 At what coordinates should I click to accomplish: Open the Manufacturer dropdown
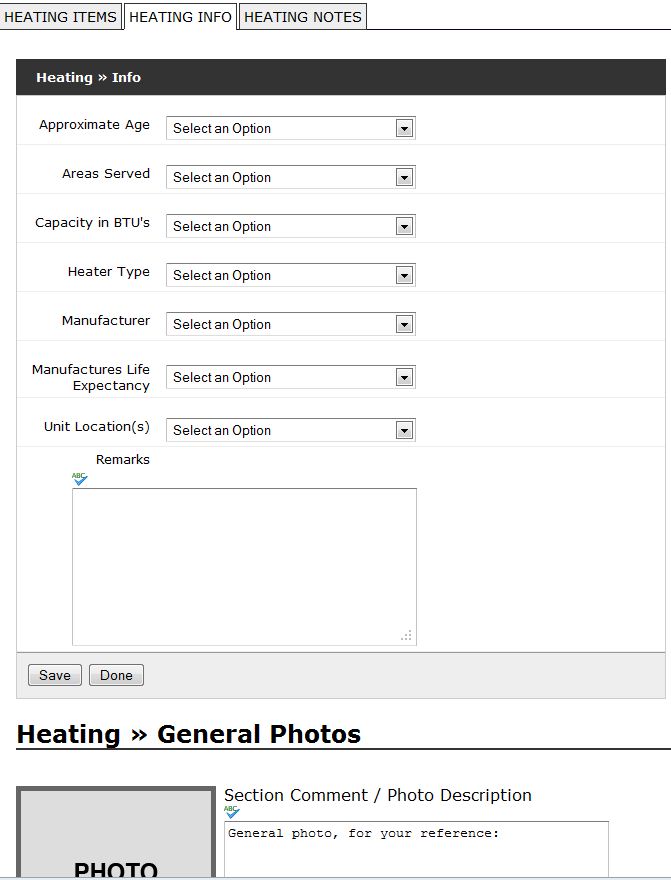(291, 324)
